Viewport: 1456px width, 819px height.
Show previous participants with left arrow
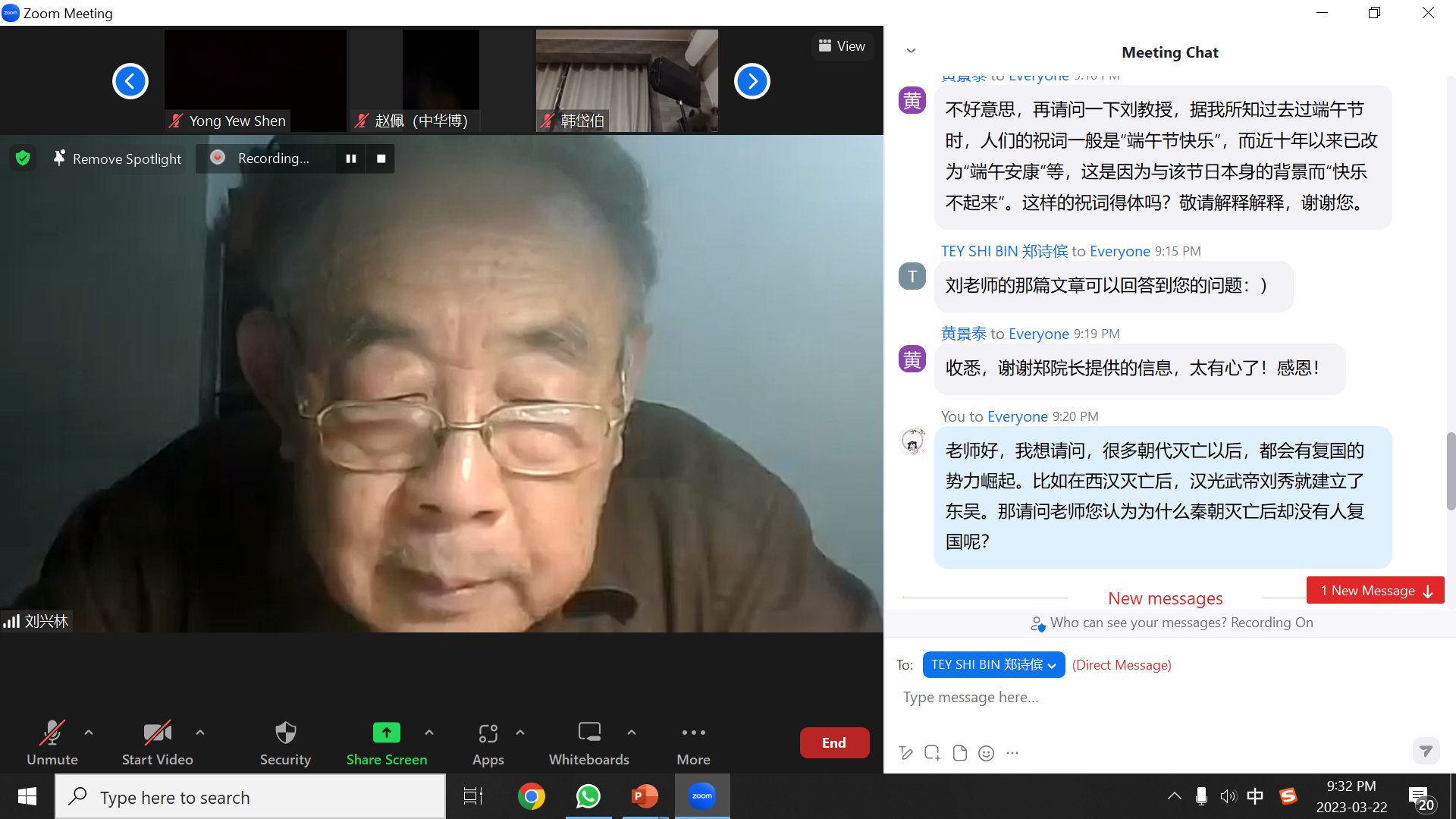click(x=130, y=81)
